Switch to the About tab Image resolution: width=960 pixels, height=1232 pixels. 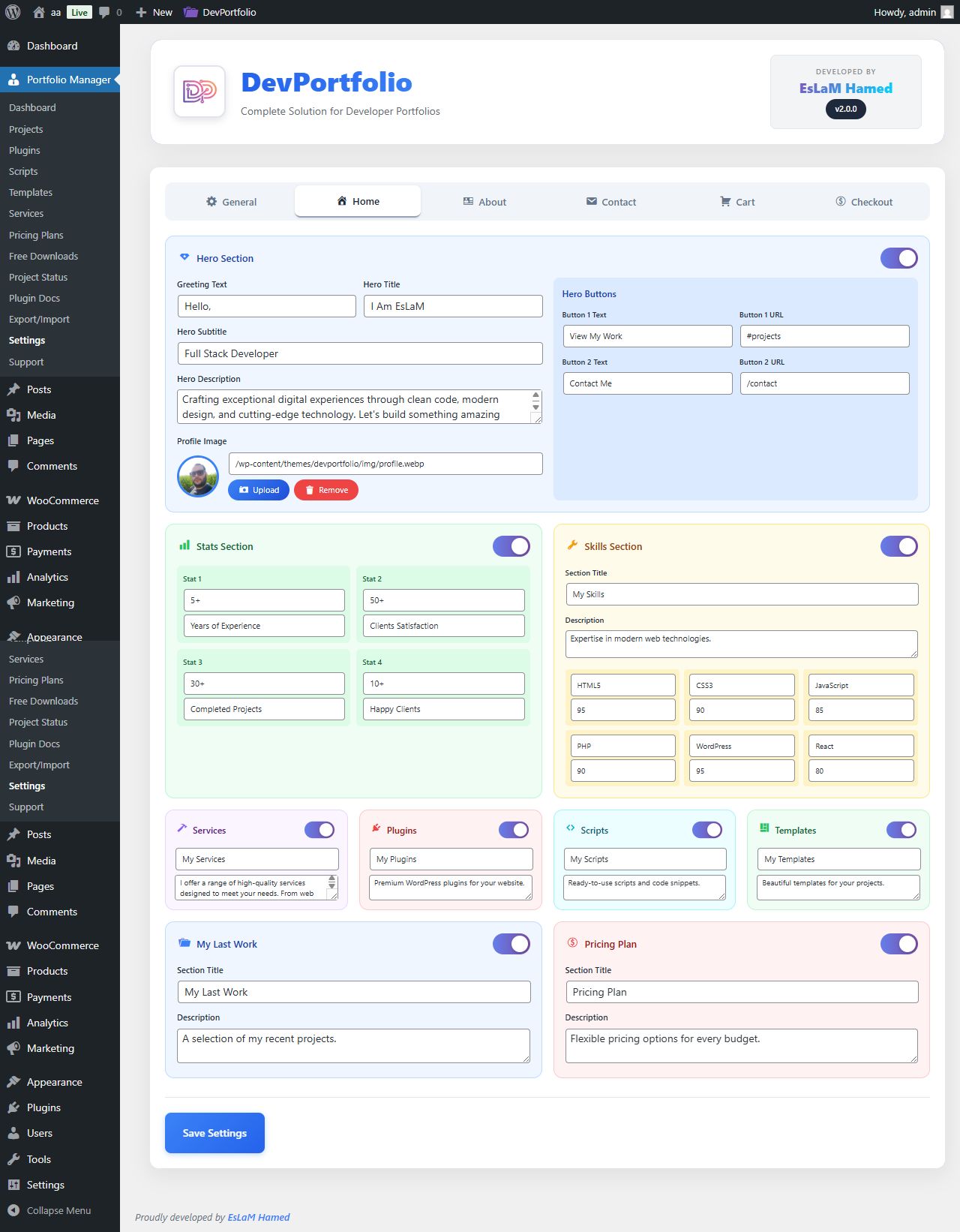coord(484,202)
